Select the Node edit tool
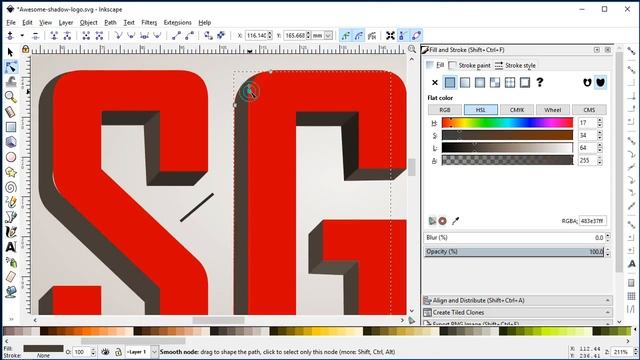The width and height of the screenshot is (640, 360). point(11,67)
